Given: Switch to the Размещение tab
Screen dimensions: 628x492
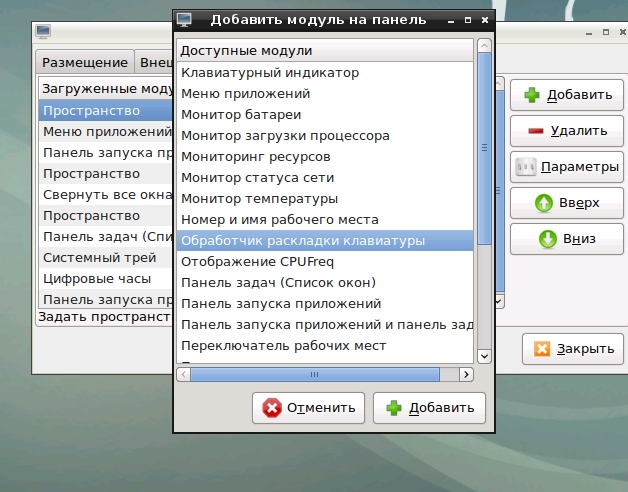Looking at the screenshot, I should (x=85, y=62).
